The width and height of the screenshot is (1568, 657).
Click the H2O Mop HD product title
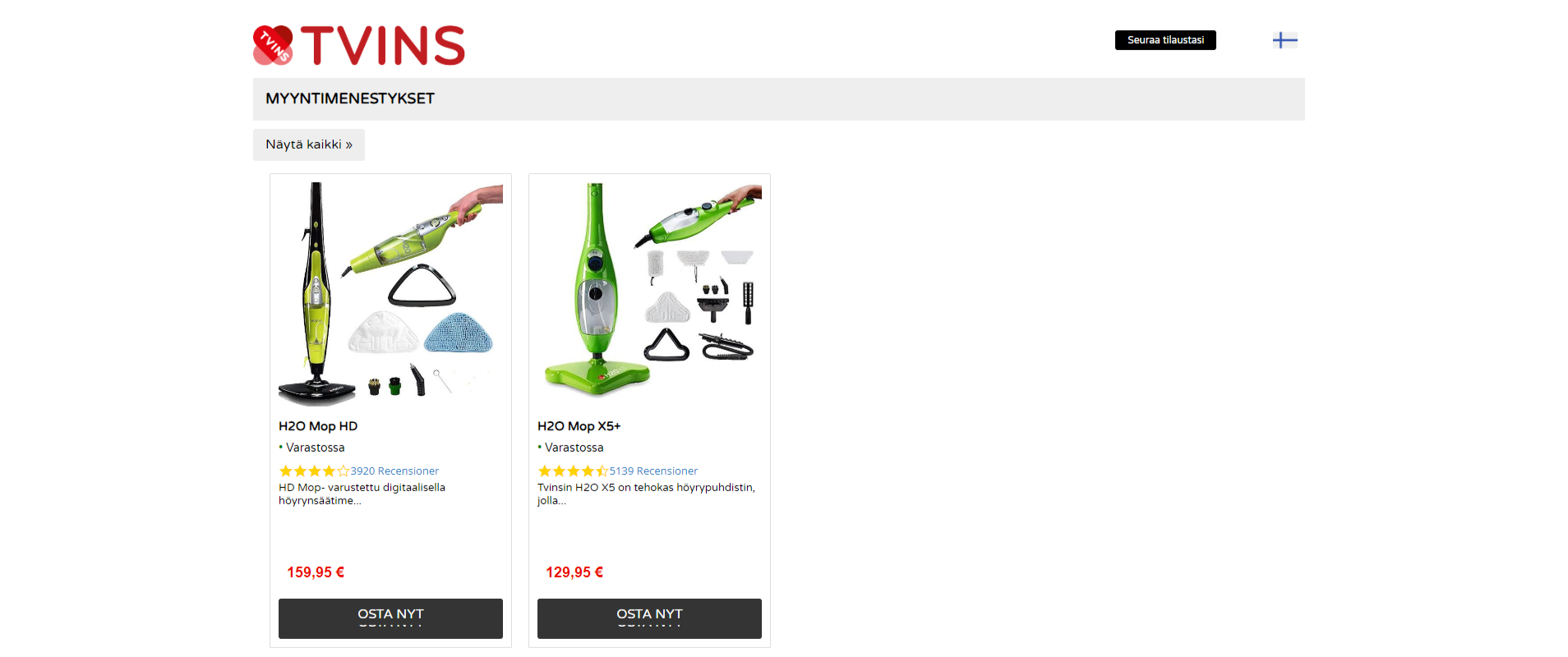point(318,426)
